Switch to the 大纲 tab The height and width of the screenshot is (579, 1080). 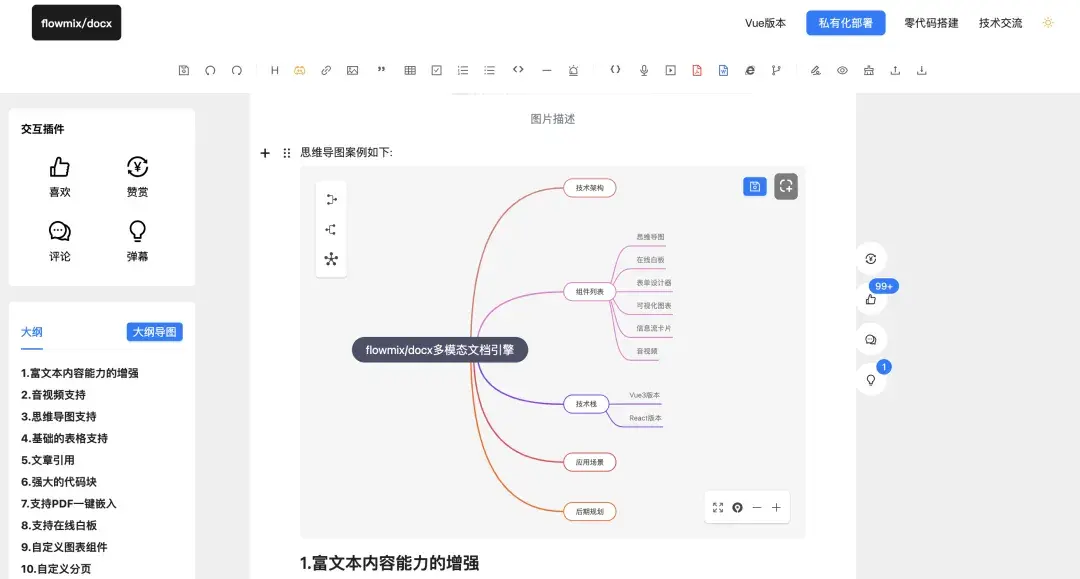[x=32, y=332]
